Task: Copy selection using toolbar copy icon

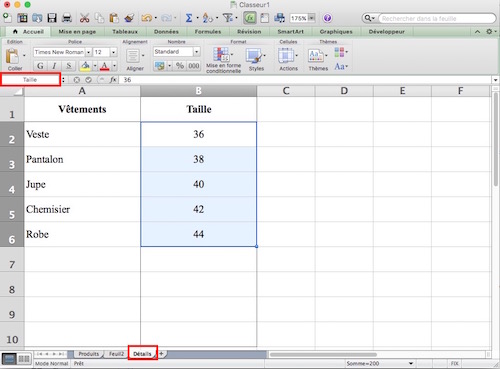Action: [99, 18]
